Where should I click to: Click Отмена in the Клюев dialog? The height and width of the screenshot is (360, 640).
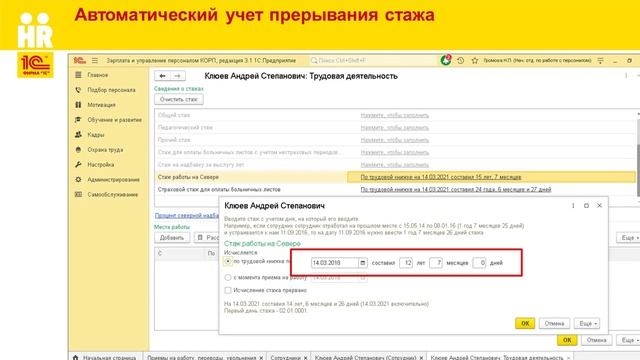[554, 323]
